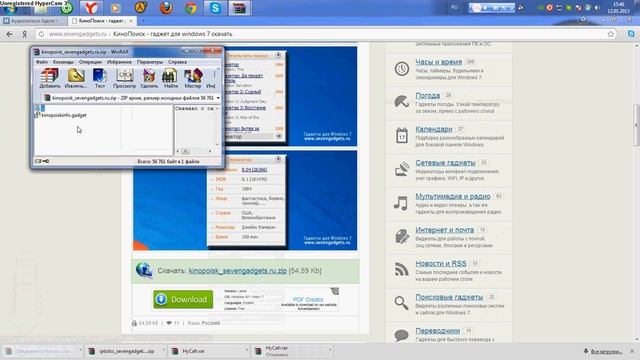Open Skype from the taskbar

[x=215, y=8]
